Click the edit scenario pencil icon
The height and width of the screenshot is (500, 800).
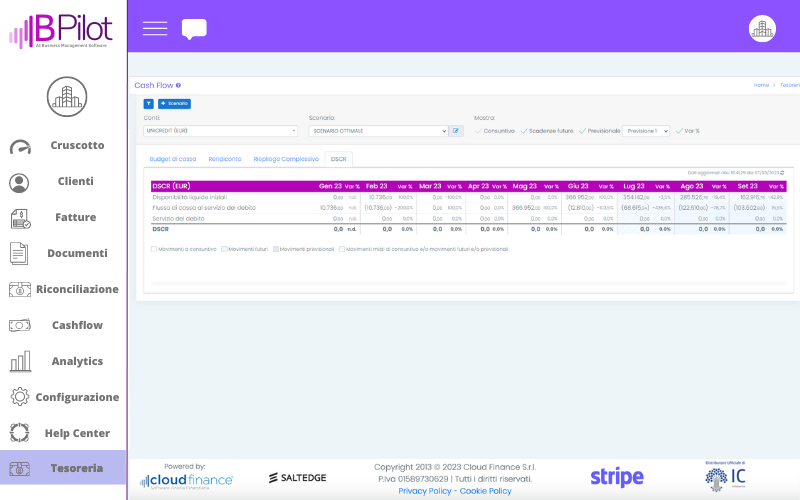pyautogui.click(x=456, y=131)
